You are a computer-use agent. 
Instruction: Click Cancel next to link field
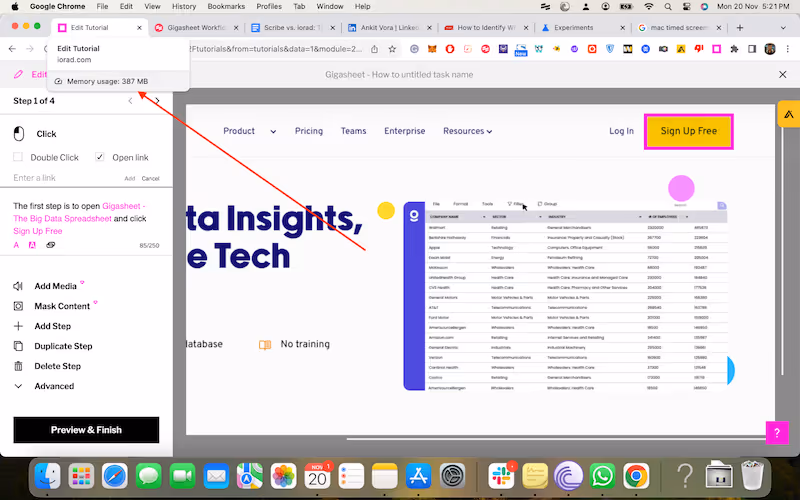pos(151,179)
